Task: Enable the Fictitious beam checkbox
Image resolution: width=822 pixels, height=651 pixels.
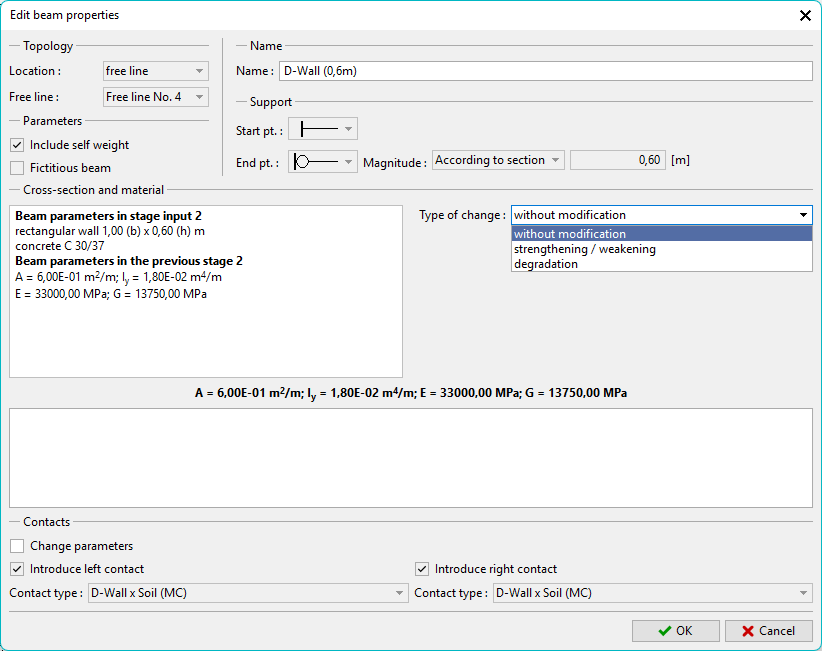Action: point(17,168)
